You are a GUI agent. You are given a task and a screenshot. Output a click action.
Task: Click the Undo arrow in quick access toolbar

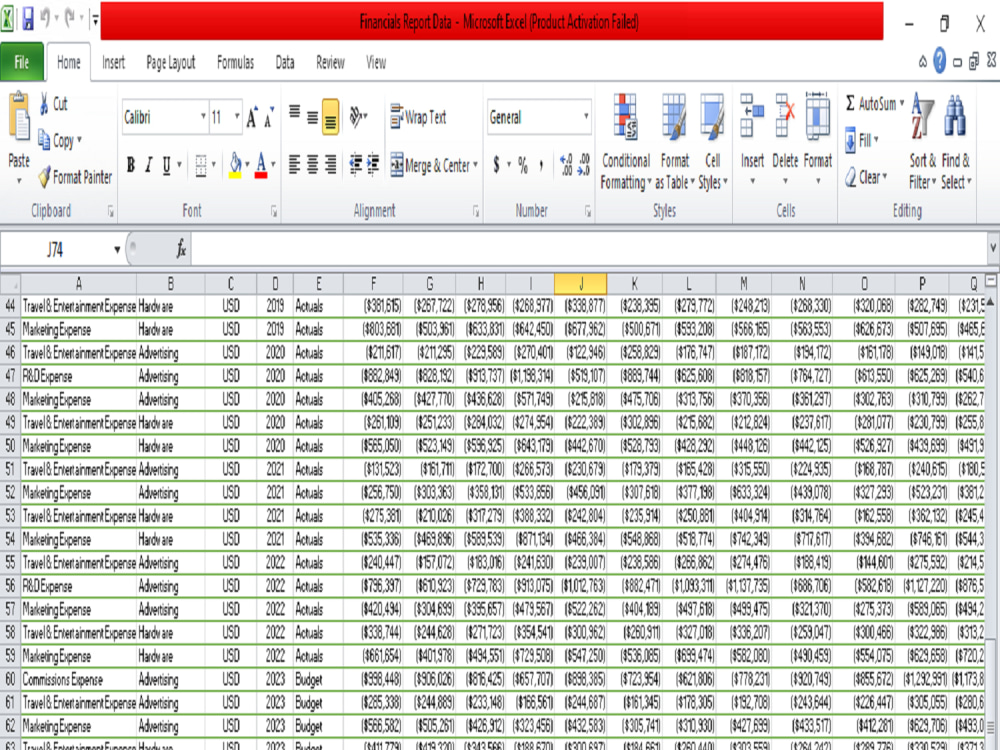tap(46, 18)
